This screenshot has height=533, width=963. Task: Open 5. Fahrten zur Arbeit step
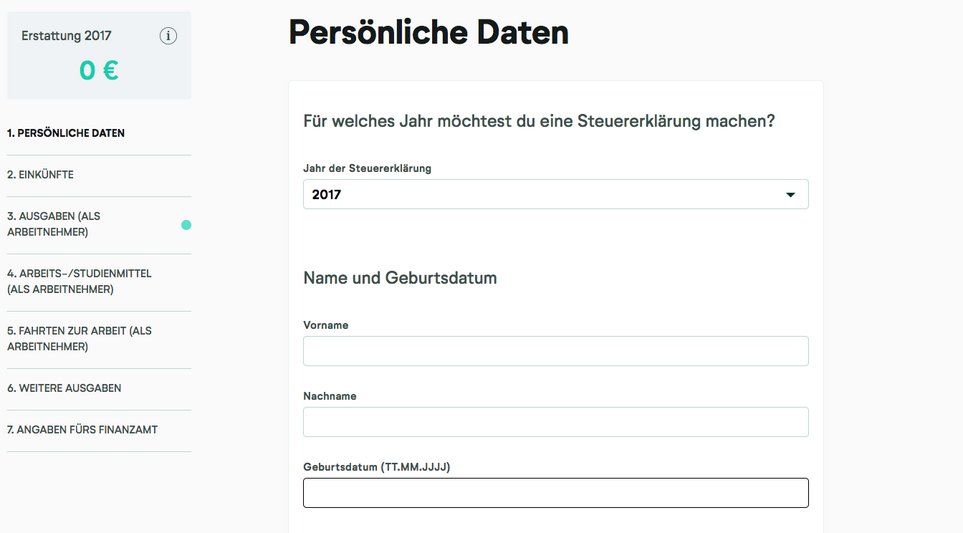click(x=79, y=338)
